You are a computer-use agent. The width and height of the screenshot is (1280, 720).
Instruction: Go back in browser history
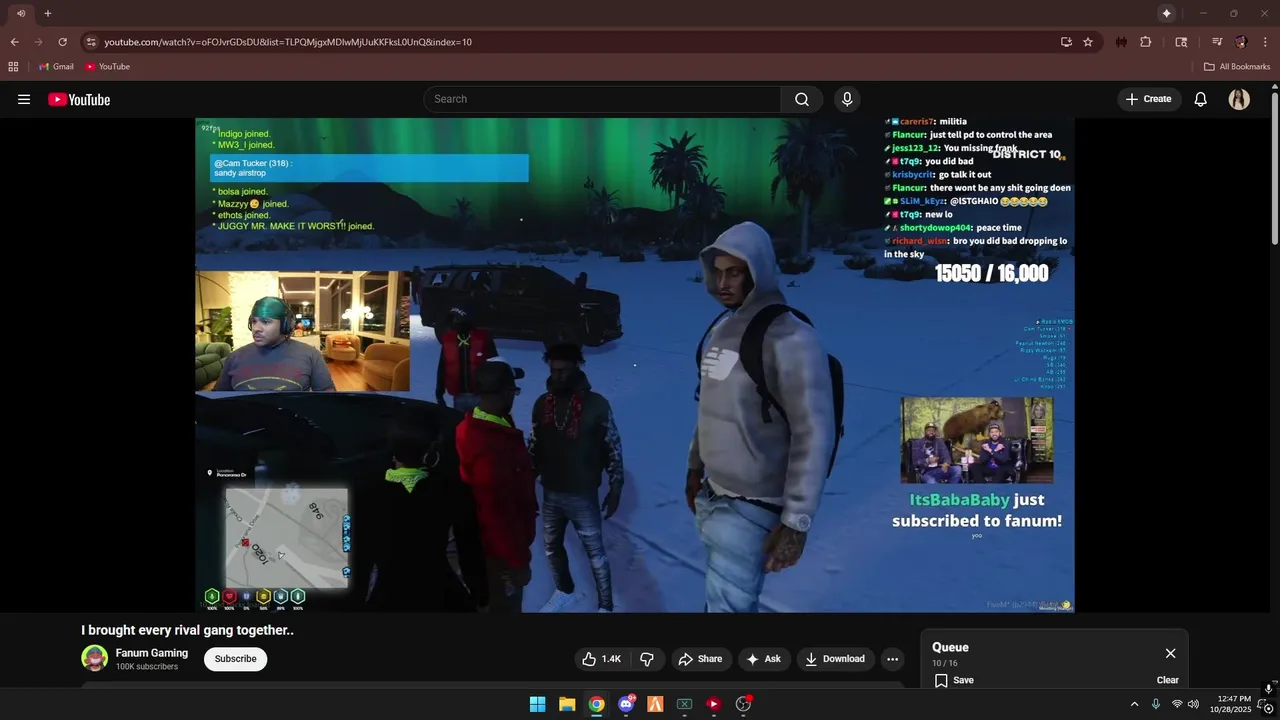point(15,42)
